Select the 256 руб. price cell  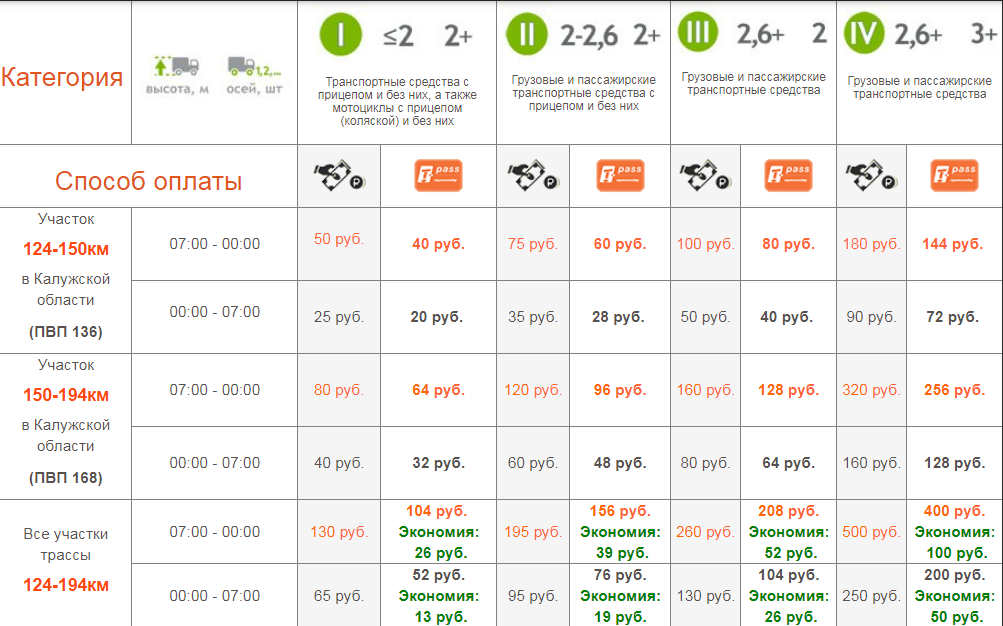(x=954, y=389)
